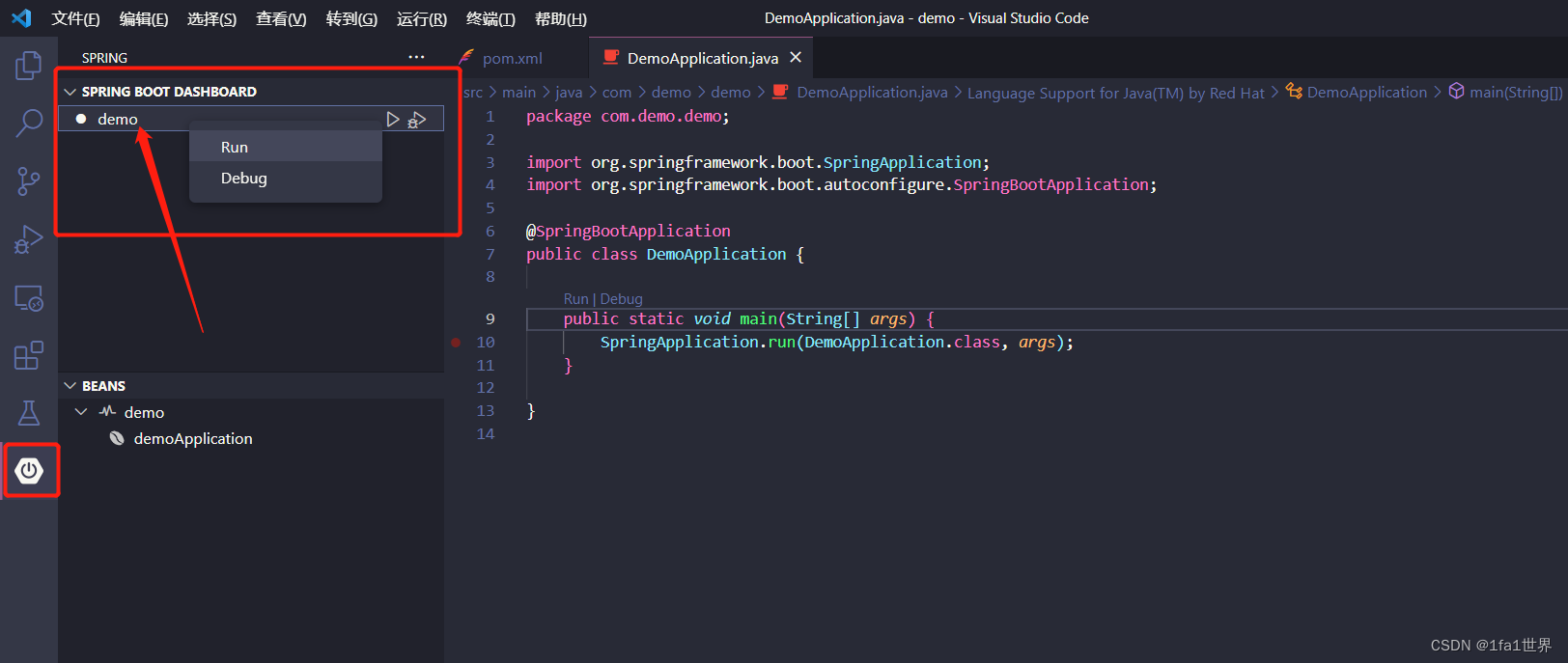Click the run arrow icon for demo app
Image resolution: width=1568 pixels, height=663 pixels.
(x=393, y=119)
